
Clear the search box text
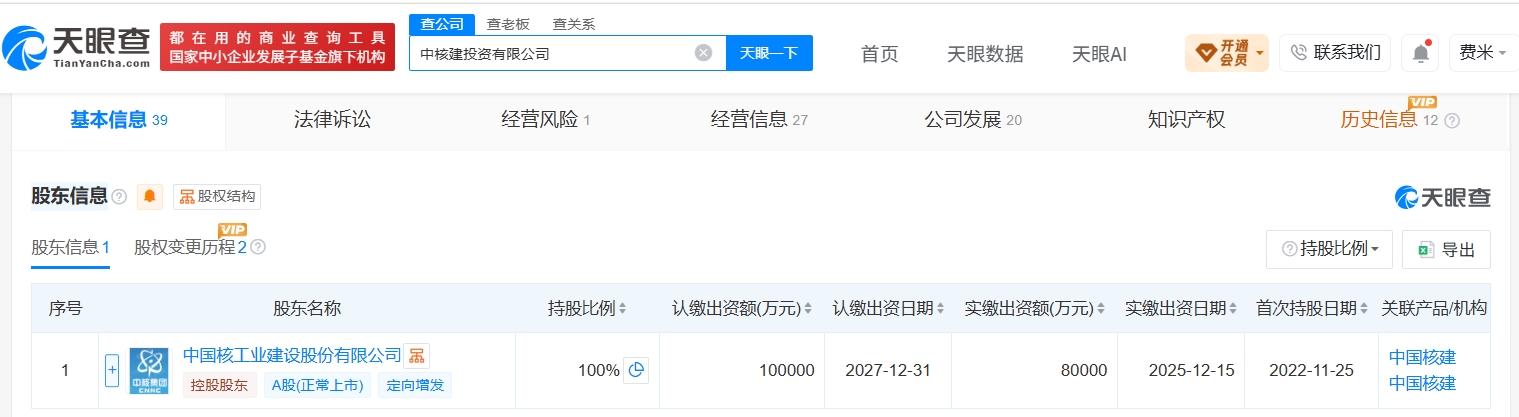point(704,53)
